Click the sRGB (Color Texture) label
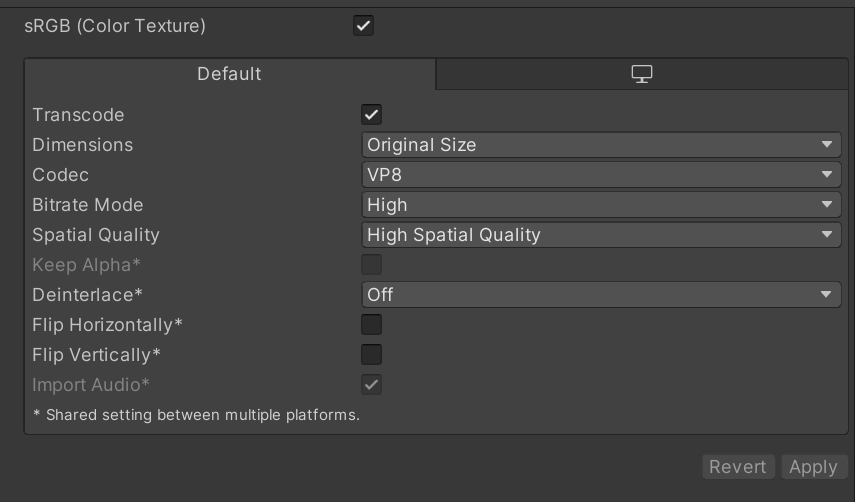 pos(115,26)
